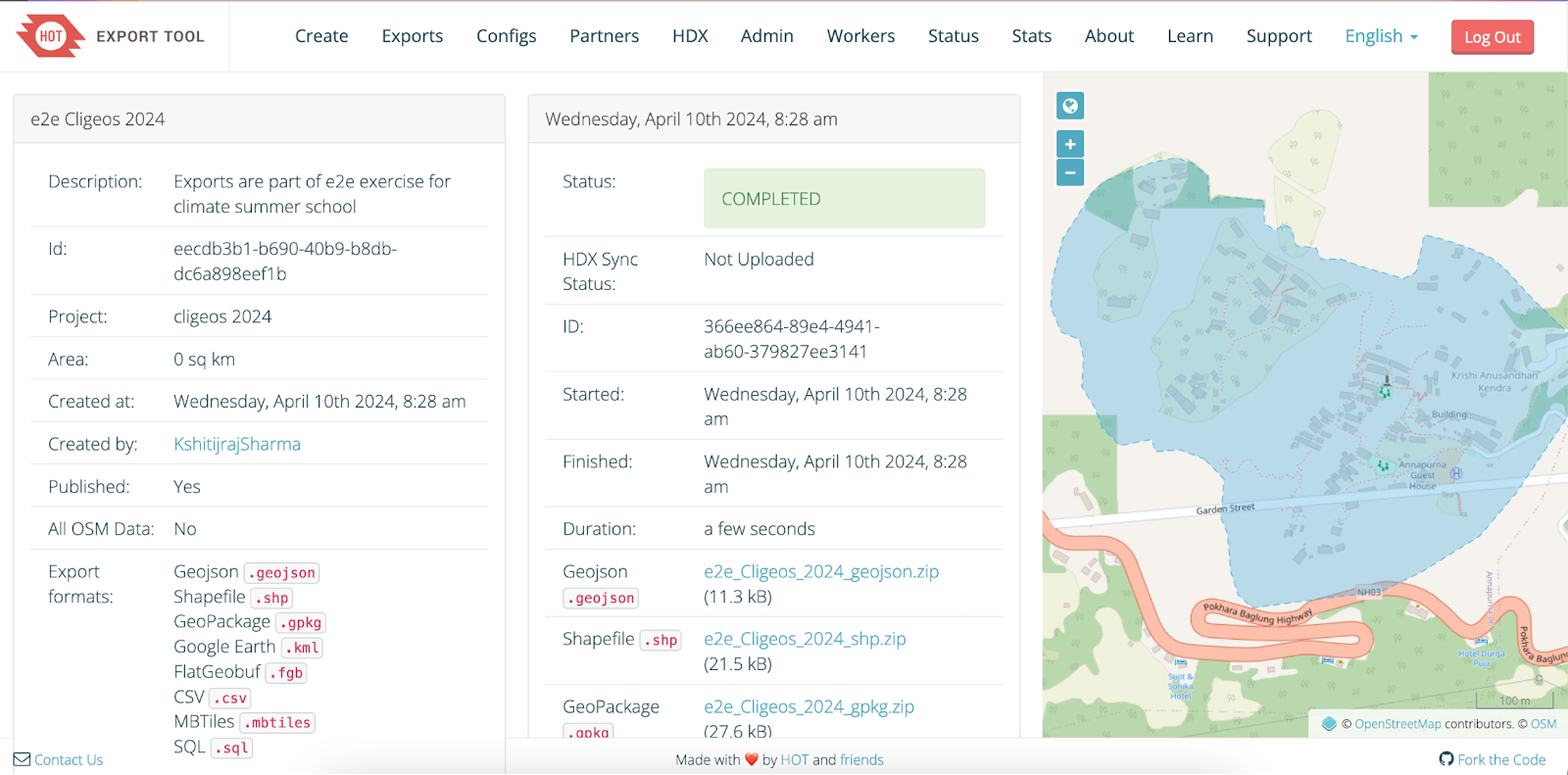Click the Log Out button
Viewport: 1568px width, 775px height.
[x=1493, y=37]
